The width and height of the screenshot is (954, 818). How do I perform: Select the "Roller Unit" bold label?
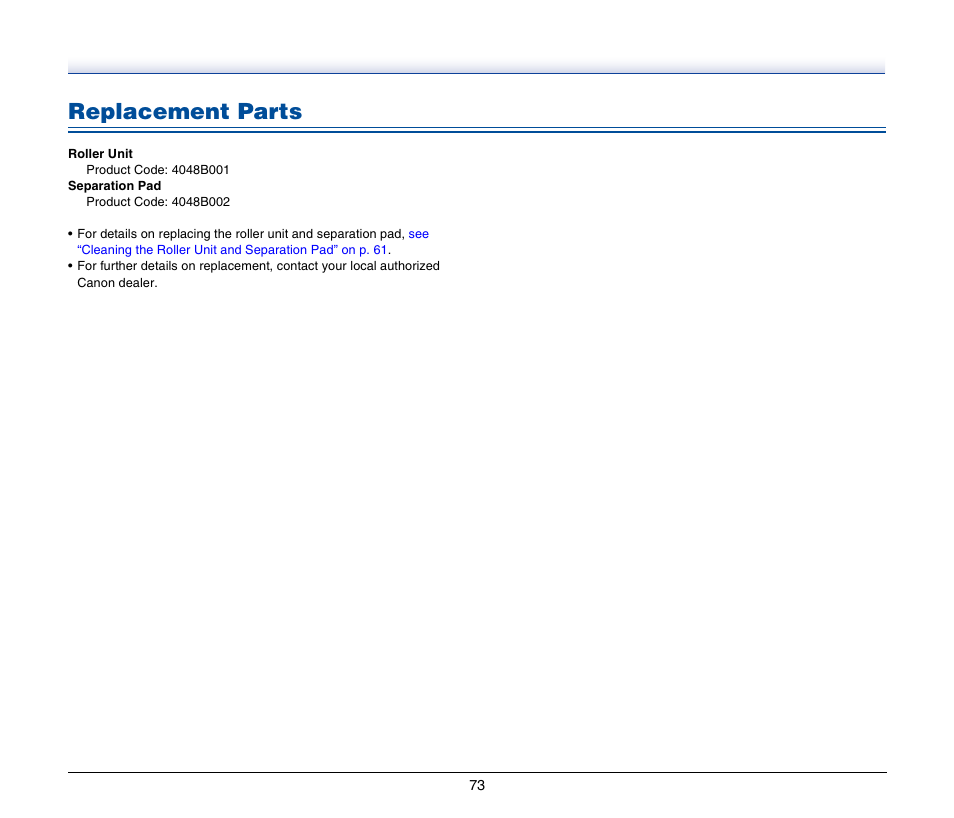[x=100, y=154]
